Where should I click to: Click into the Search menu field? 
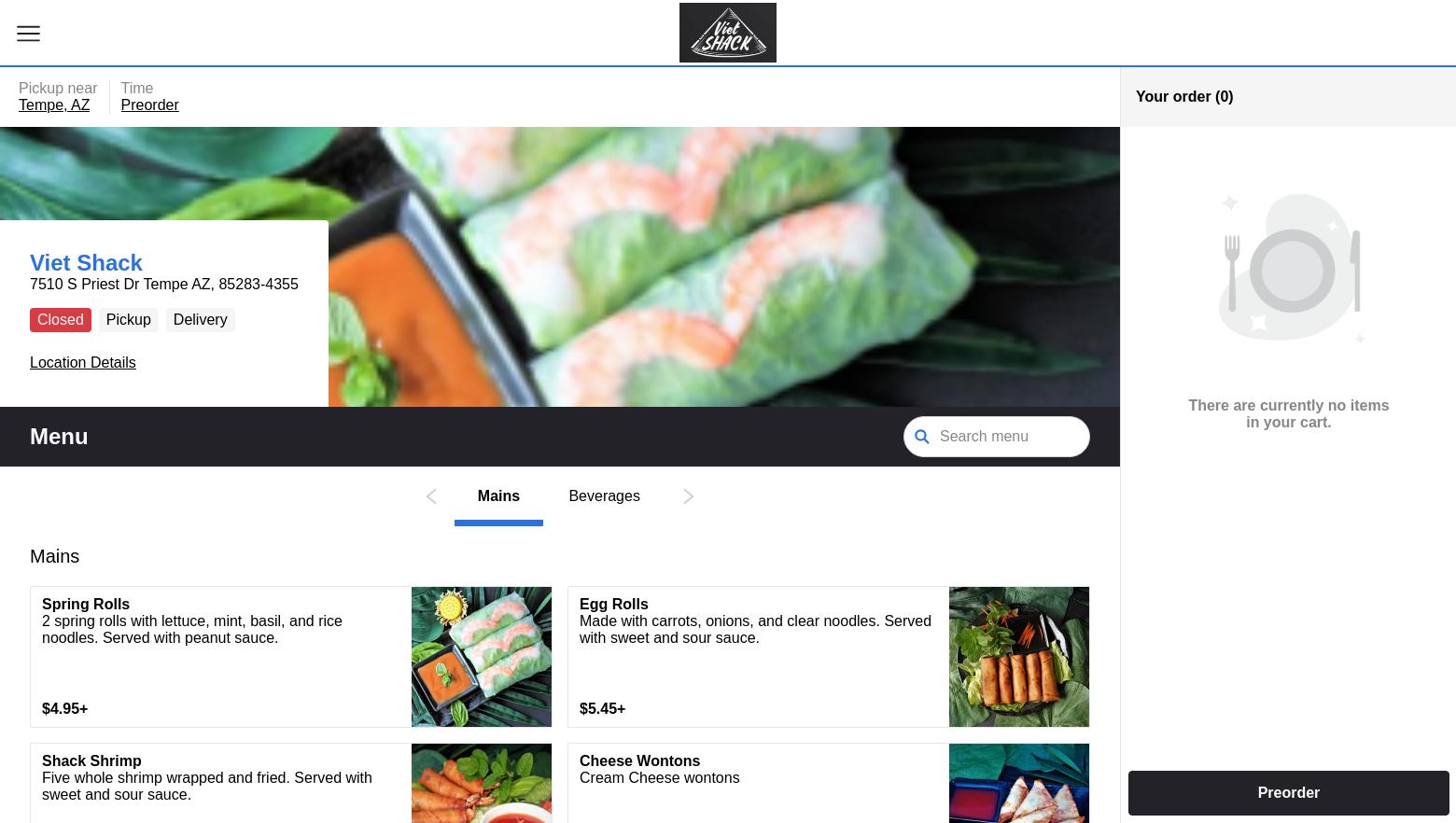coord(1008,437)
